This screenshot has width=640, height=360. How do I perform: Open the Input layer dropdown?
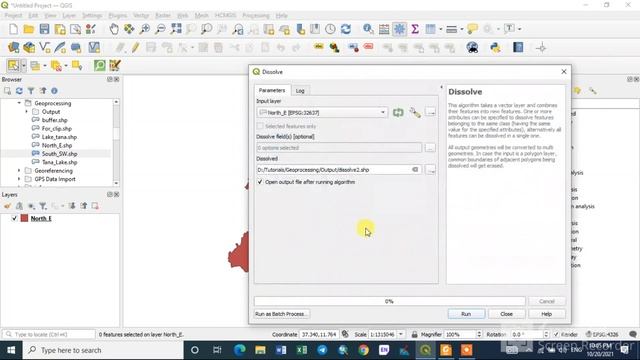(x=383, y=112)
